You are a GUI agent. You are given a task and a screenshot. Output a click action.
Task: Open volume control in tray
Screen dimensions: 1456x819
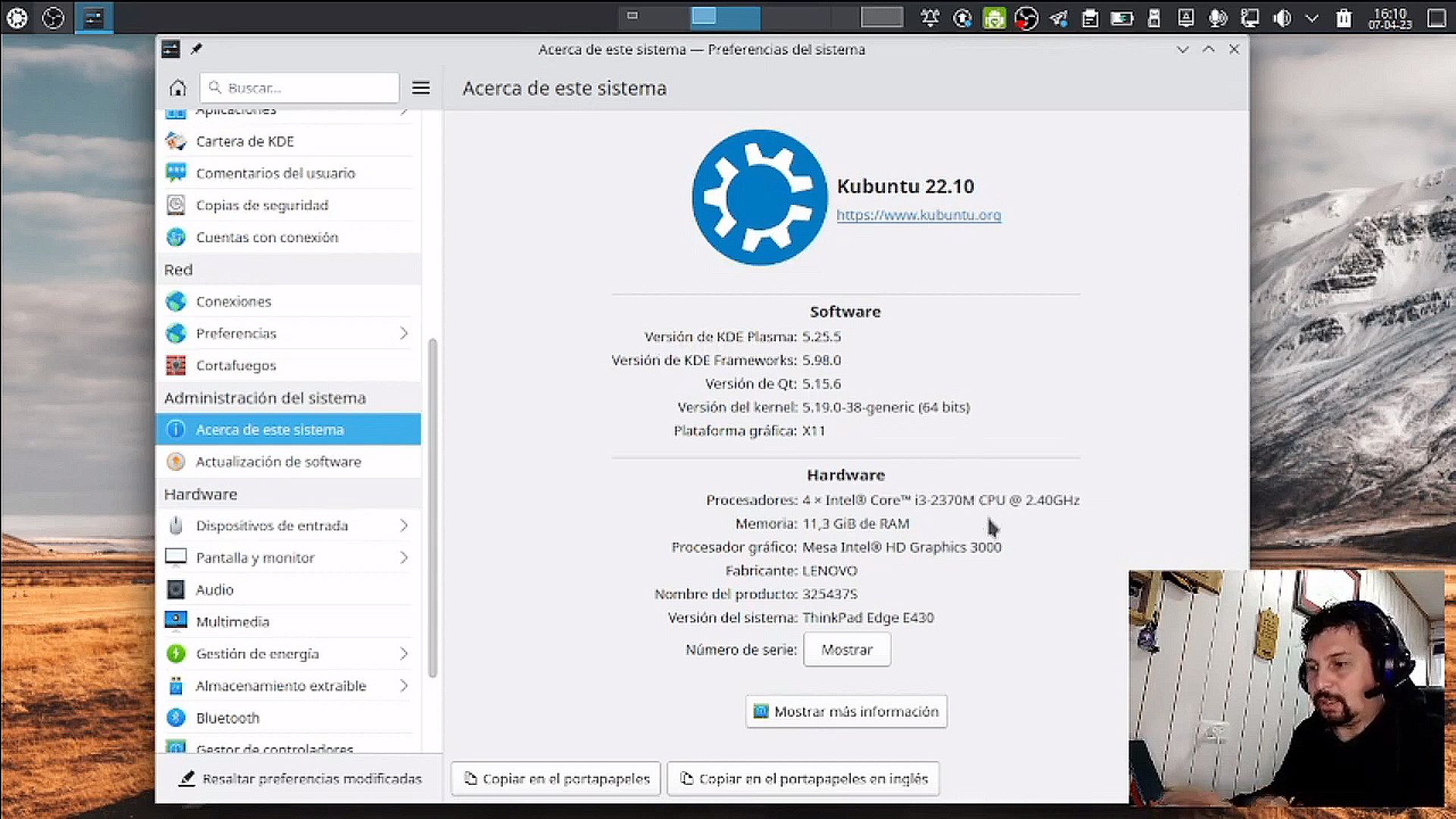tap(1282, 17)
